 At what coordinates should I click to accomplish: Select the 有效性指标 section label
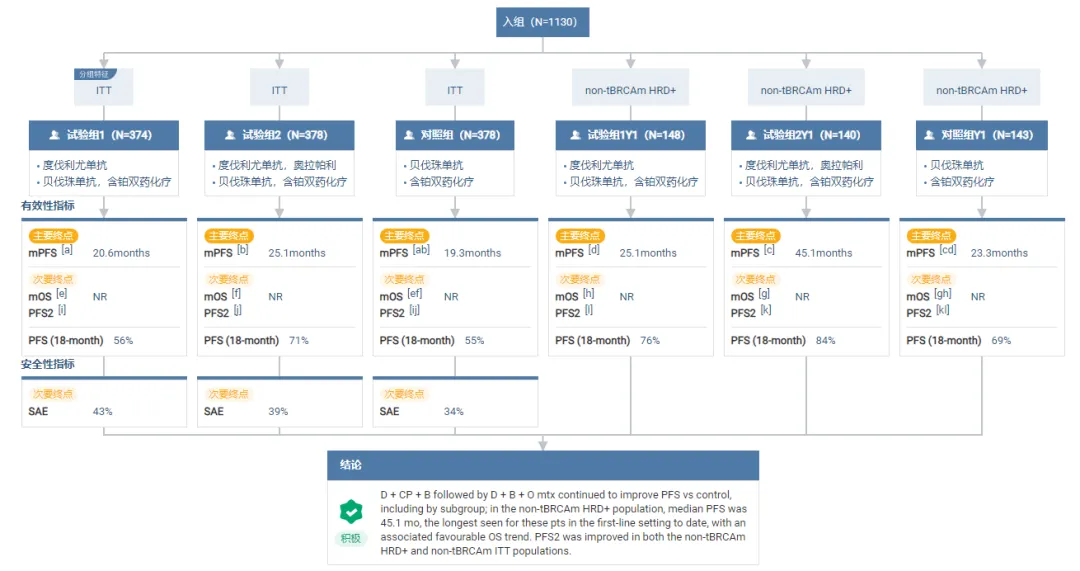tap(48, 205)
